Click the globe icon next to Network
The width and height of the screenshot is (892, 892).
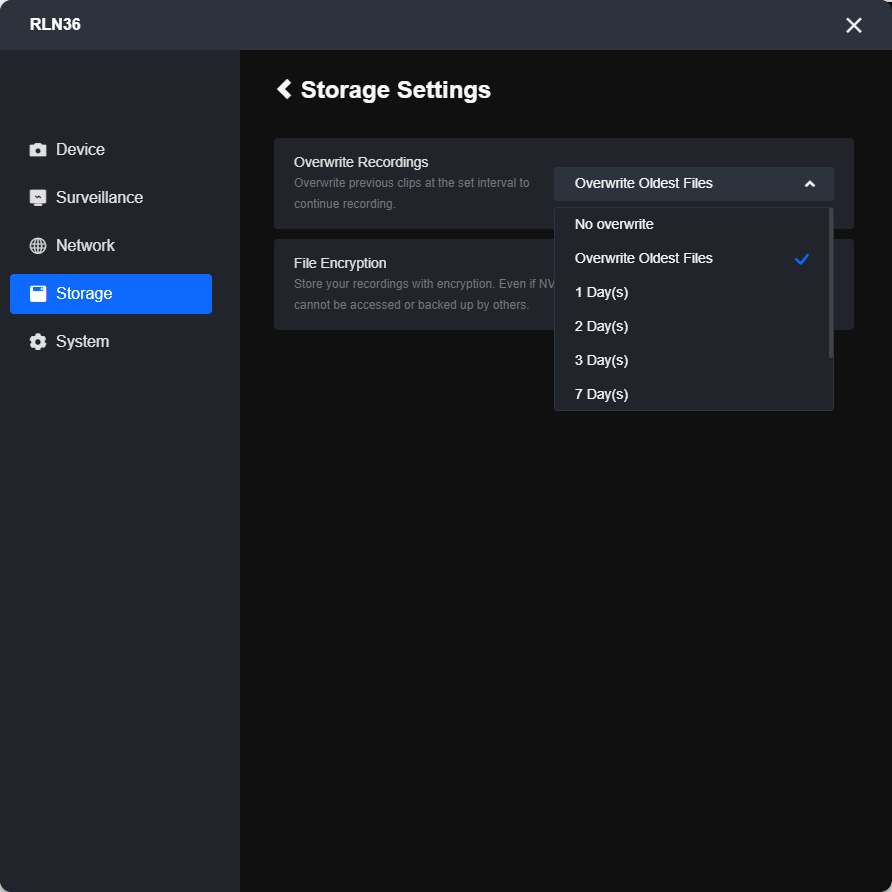pos(38,246)
